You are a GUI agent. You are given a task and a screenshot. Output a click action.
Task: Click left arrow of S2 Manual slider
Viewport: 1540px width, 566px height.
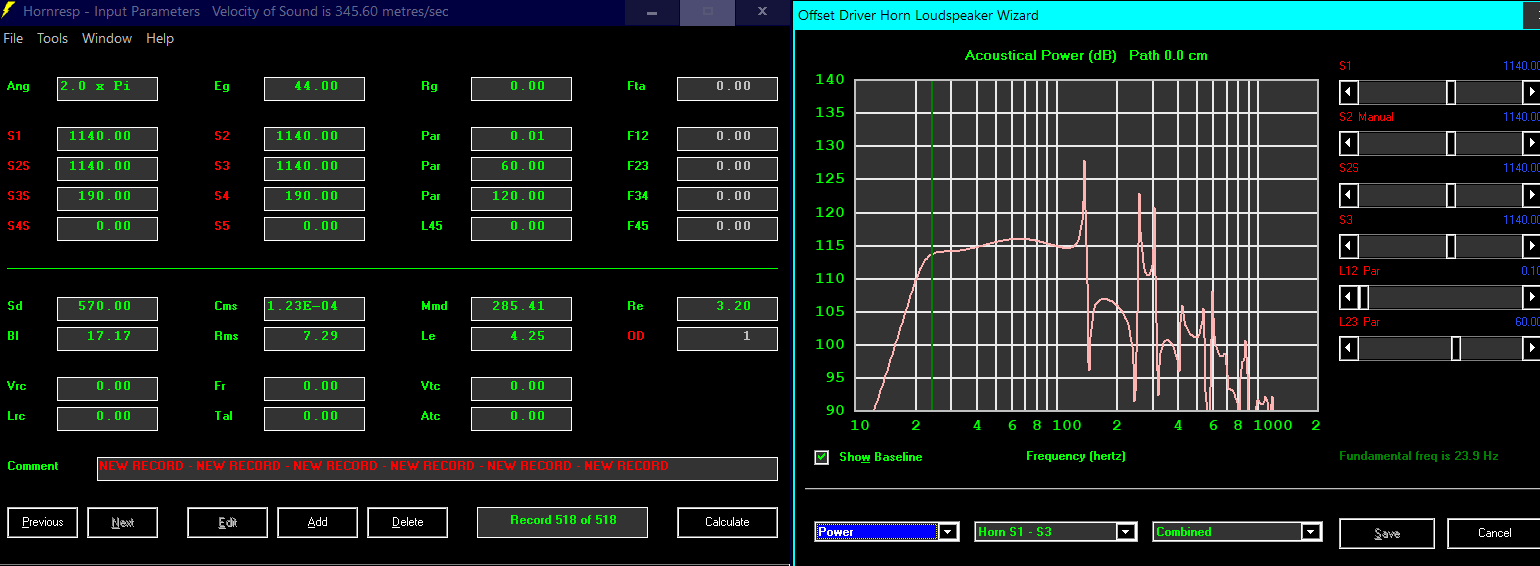click(x=1348, y=144)
